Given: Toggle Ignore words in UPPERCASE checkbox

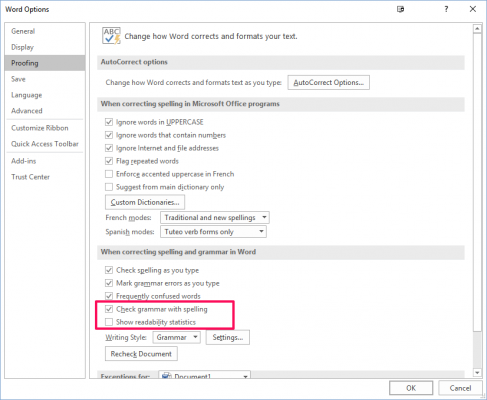Looking at the screenshot, I should (109, 122).
